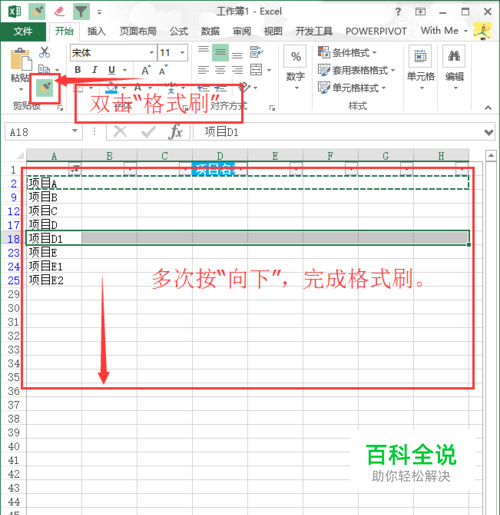This screenshot has width=500, height=515.
Task: Open the Merge and Center dropdown arrow
Action: coord(269,70)
